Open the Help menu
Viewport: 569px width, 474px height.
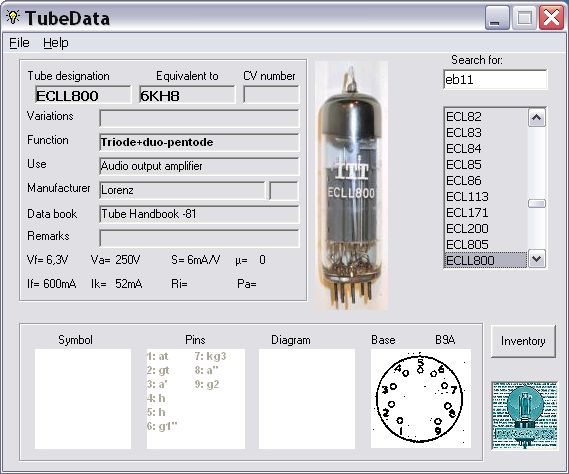56,43
